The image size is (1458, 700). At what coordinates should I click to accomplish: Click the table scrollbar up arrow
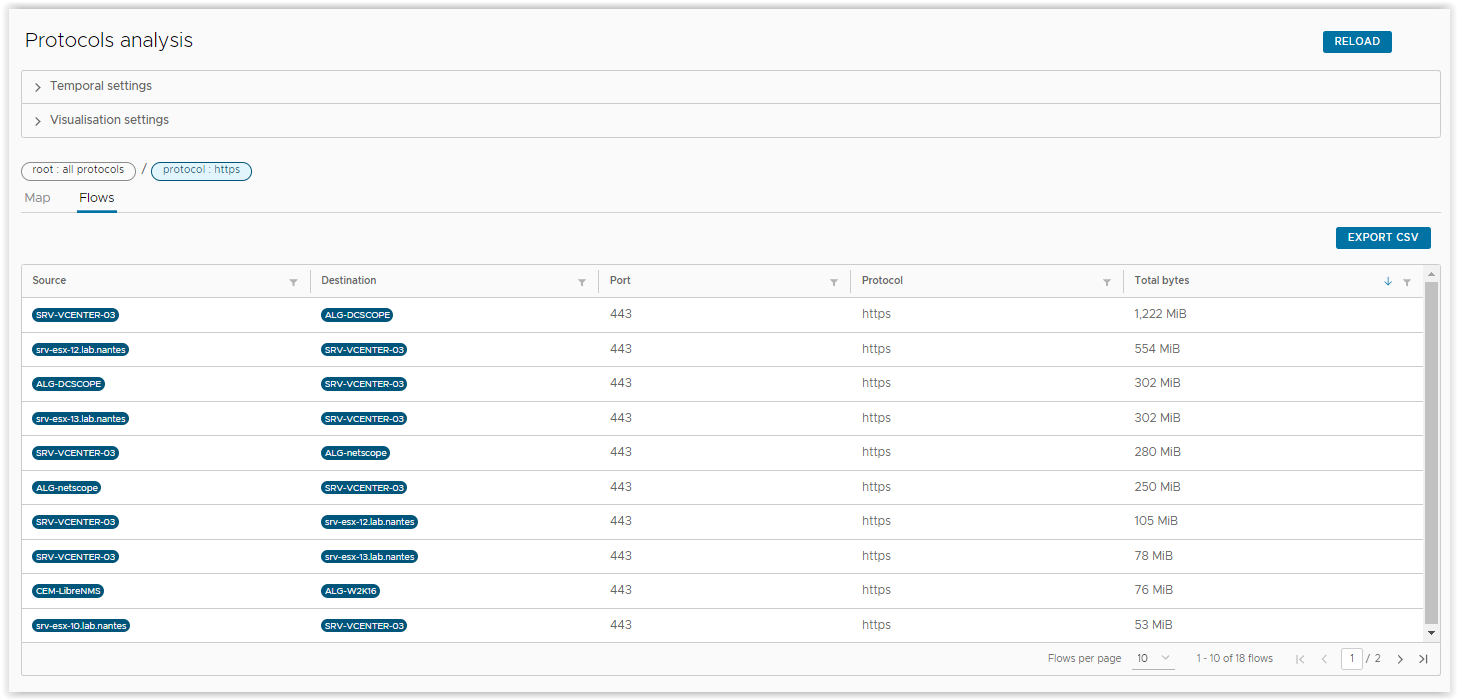[x=1431, y=274]
